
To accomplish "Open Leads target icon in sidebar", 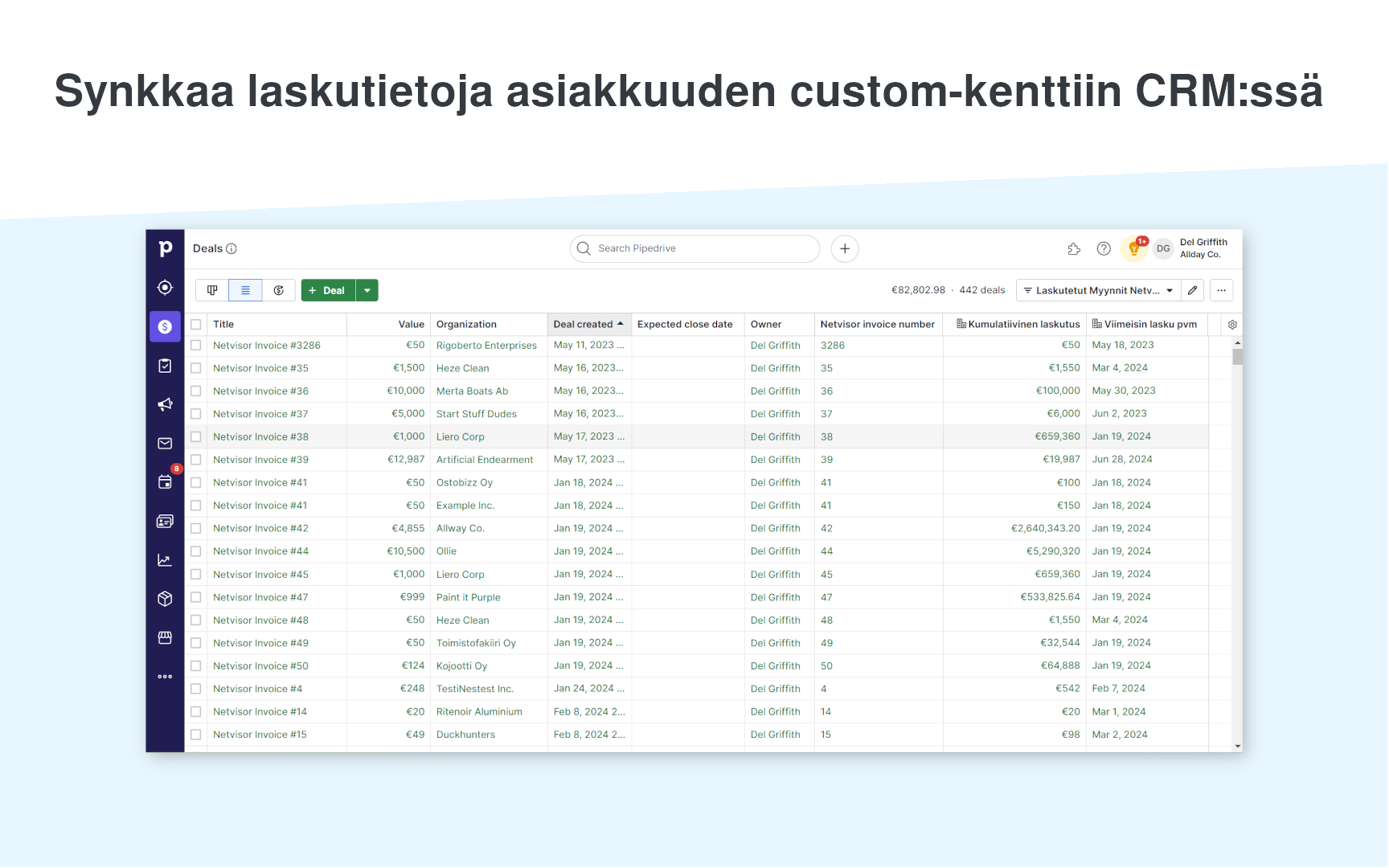I will point(165,288).
